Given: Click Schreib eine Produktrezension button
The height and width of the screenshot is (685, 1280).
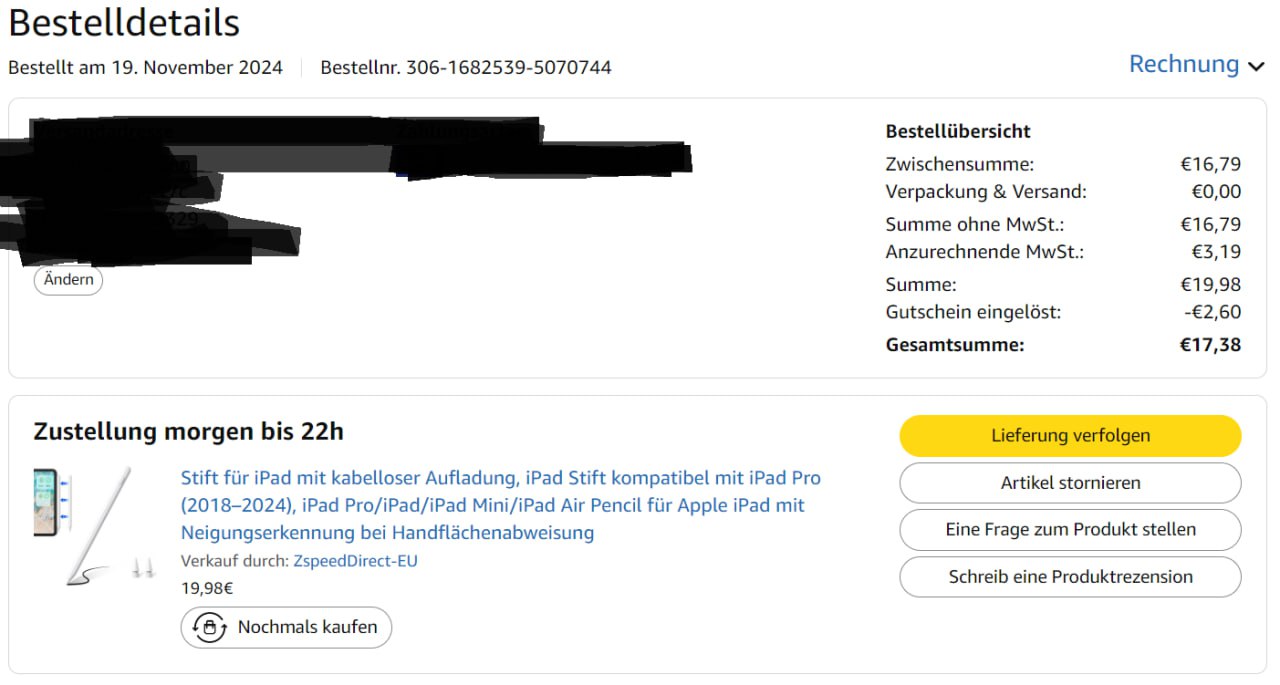Looking at the screenshot, I should pyautogui.click(x=1070, y=577).
